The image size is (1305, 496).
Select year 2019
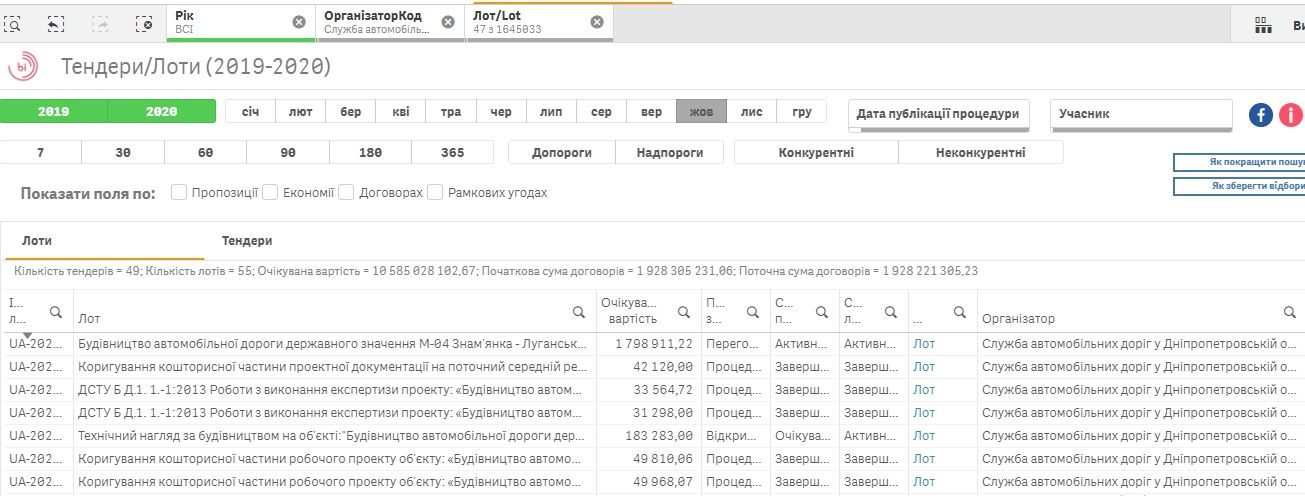(x=54, y=111)
